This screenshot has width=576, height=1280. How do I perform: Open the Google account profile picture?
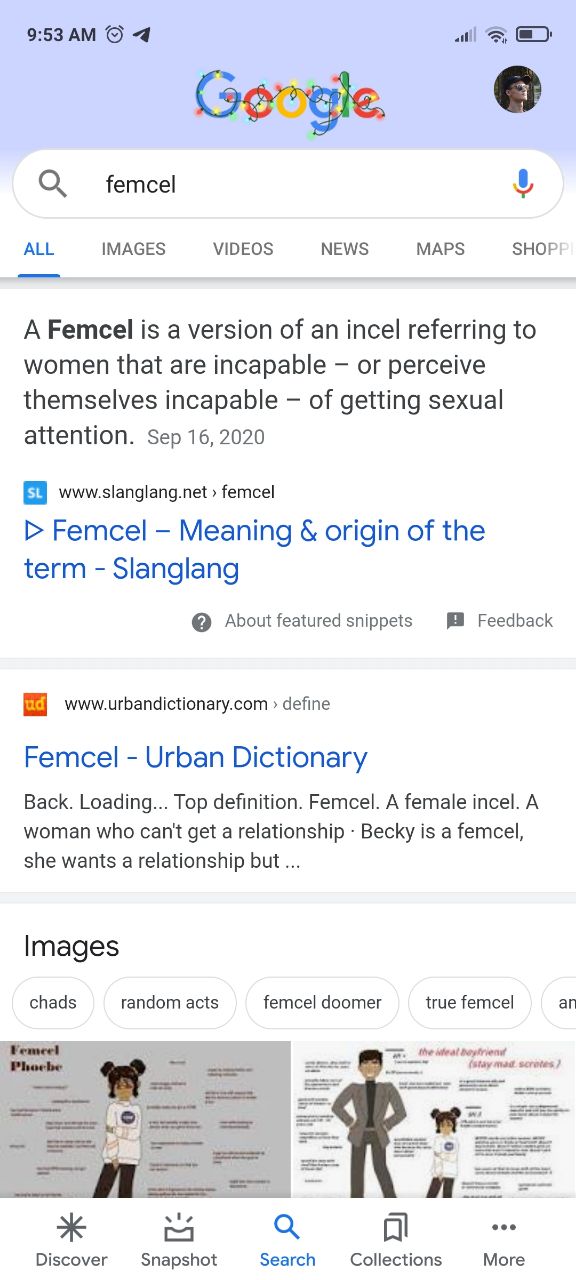point(518,90)
